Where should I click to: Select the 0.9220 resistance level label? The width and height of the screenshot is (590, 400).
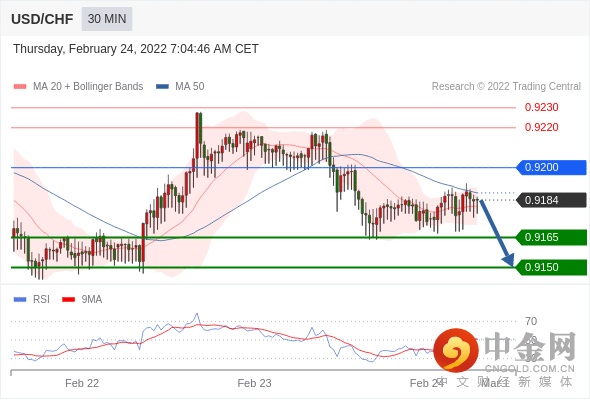(541, 127)
